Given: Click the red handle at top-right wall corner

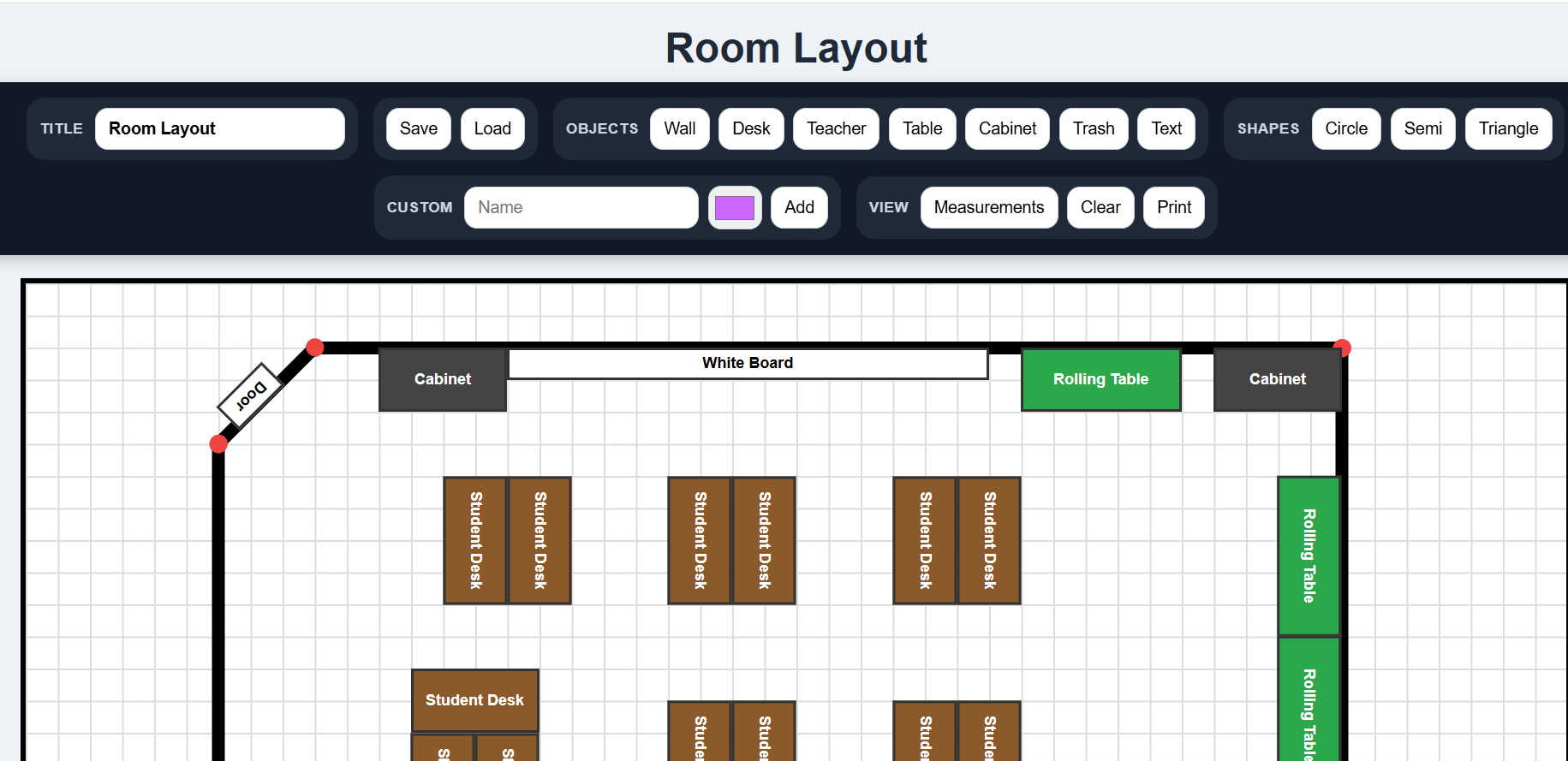Looking at the screenshot, I should 1343,348.
